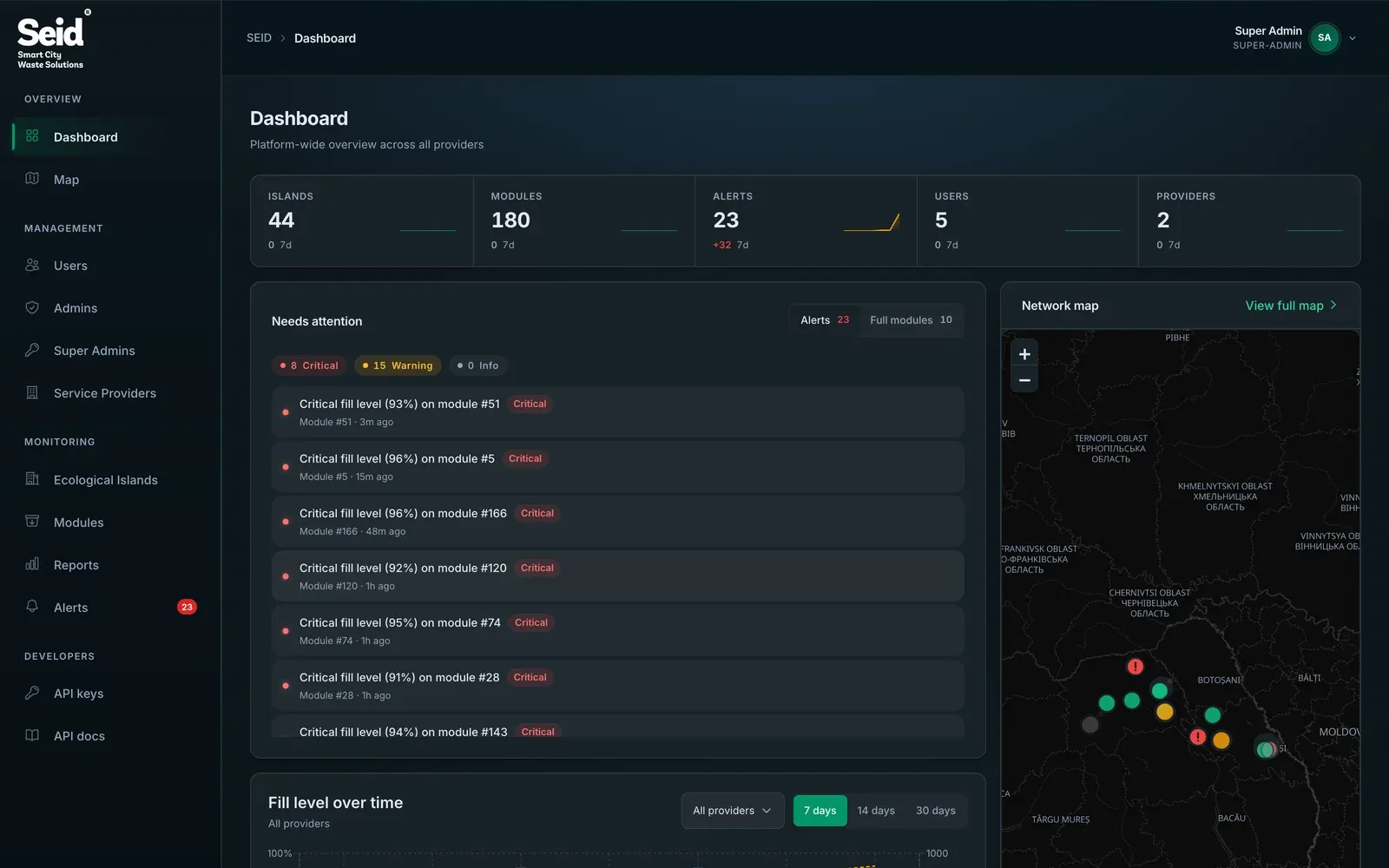Click the Ecological Islands icon
Image resolution: width=1389 pixels, height=868 pixels.
pos(32,479)
